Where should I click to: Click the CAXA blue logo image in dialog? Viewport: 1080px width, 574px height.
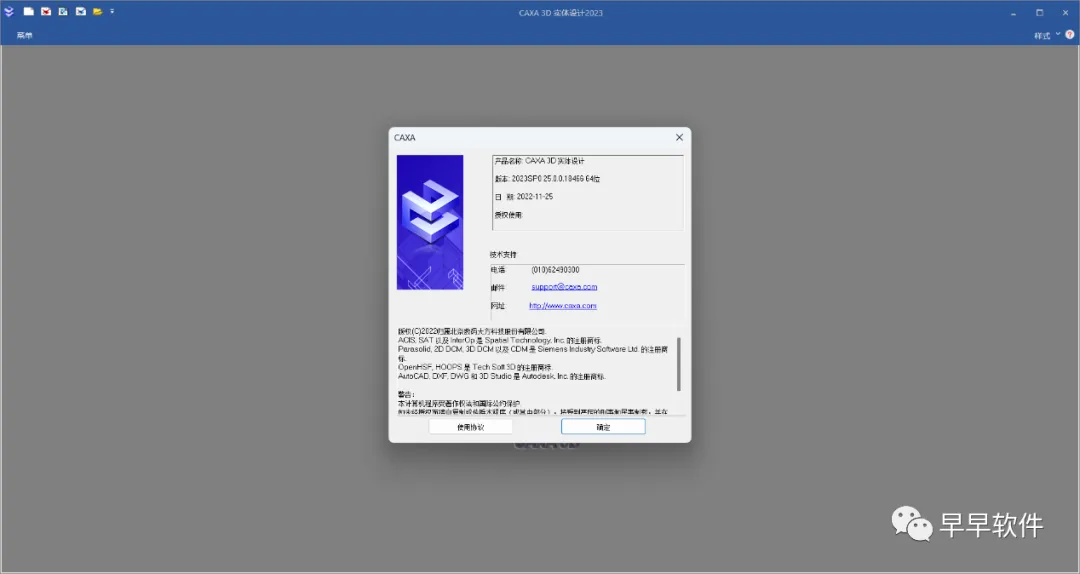pyautogui.click(x=430, y=222)
